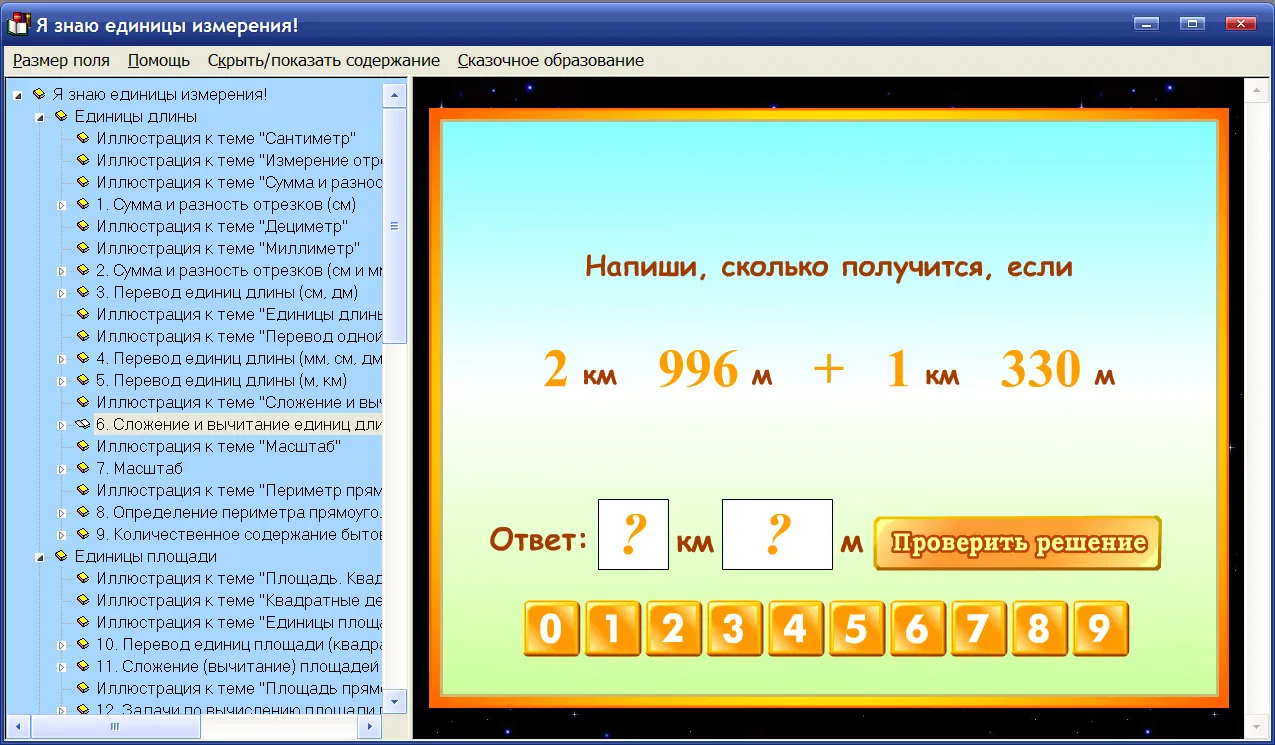Collapse the root "Я знаю единицы измерения!" node
The image size is (1275, 745).
[18, 95]
